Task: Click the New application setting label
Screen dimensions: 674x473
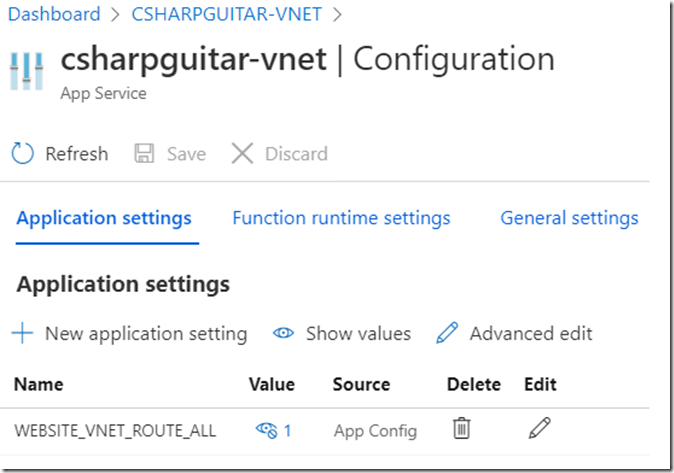Action: pyautogui.click(x=146, y=333)
